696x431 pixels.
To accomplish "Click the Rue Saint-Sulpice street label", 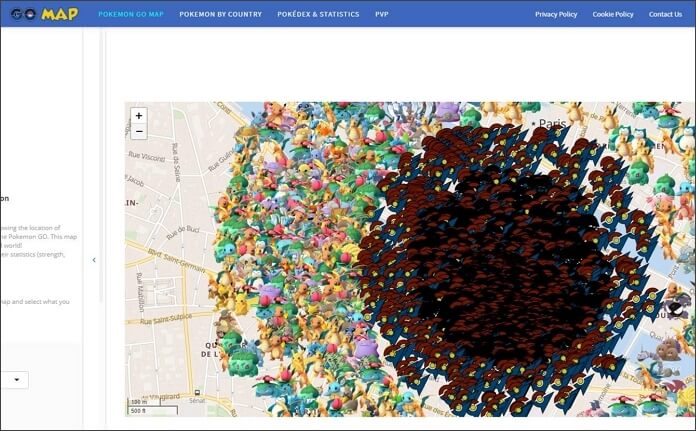I will pyautogui.click(x=166, y=318).
